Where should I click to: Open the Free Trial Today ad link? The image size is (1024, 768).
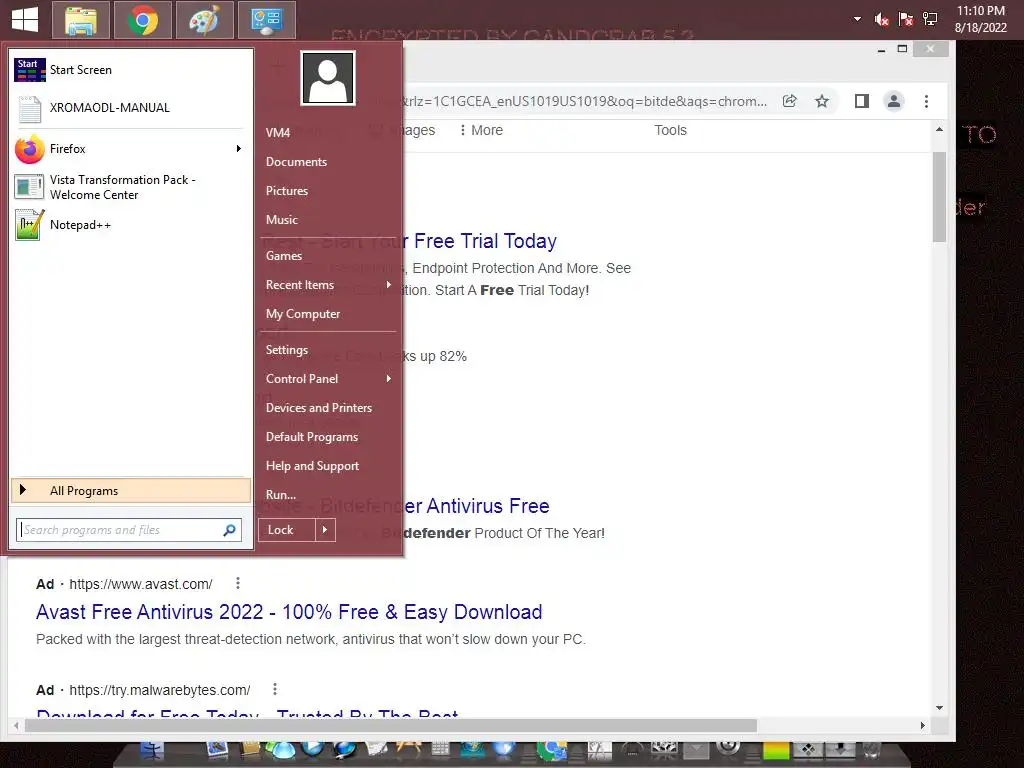coord(479,241)
